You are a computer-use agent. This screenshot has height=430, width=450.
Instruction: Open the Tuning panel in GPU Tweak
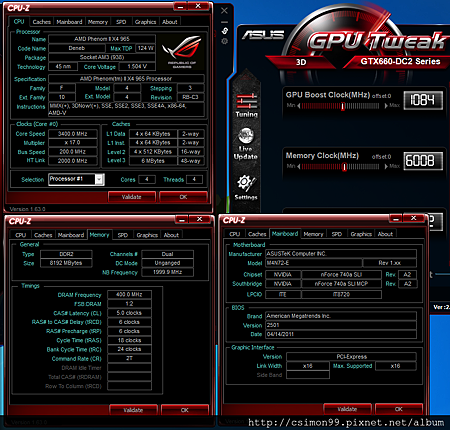pyautogui.click(x=247, y=105)
